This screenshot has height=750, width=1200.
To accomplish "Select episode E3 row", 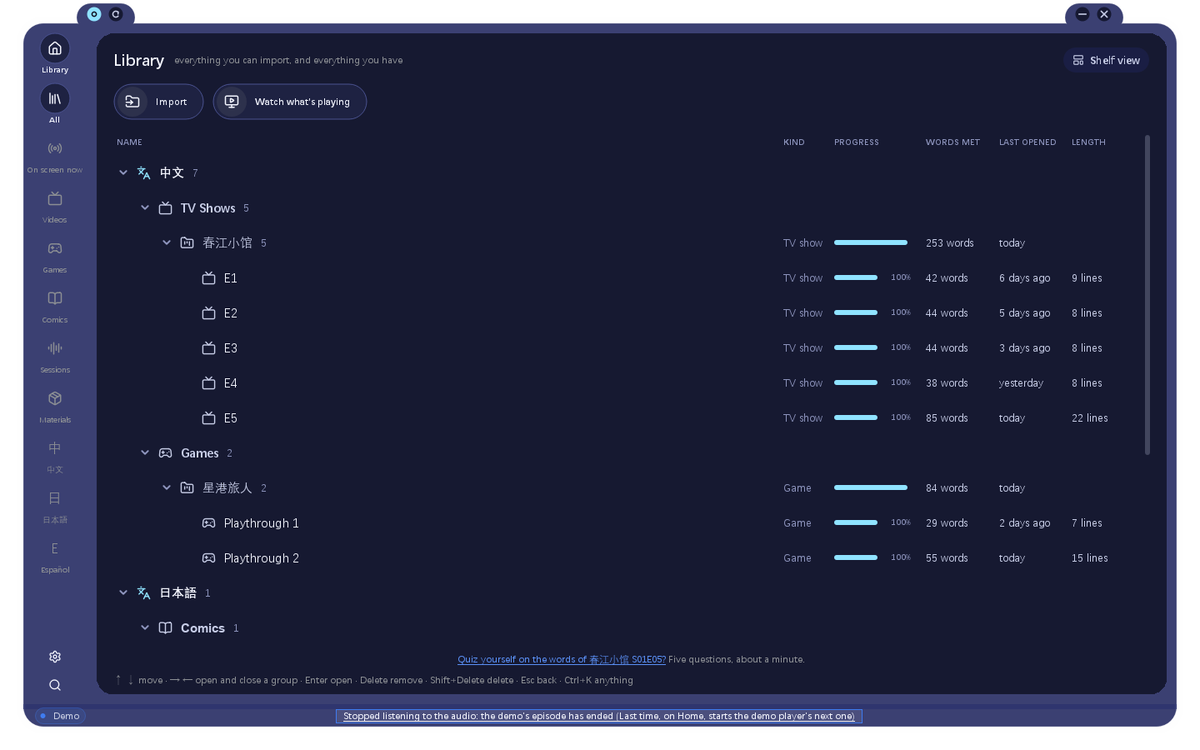I will (627, 348).
